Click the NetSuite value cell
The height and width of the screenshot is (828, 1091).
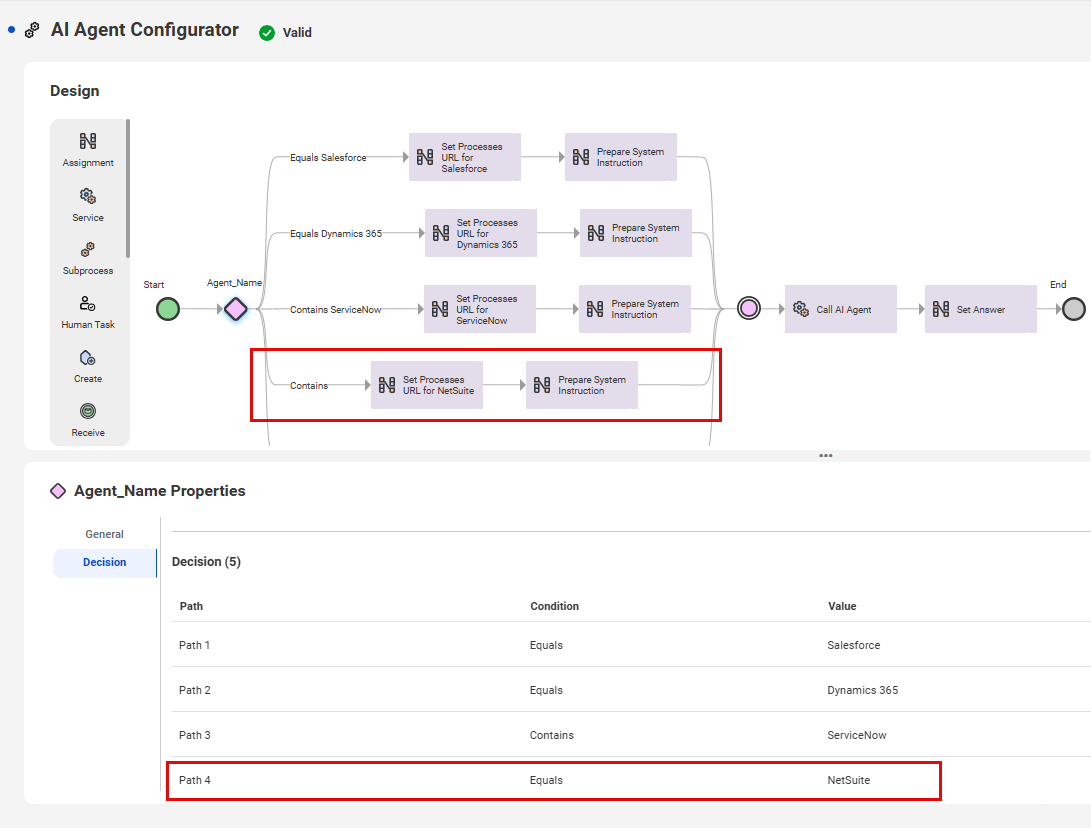coord(848,780)
